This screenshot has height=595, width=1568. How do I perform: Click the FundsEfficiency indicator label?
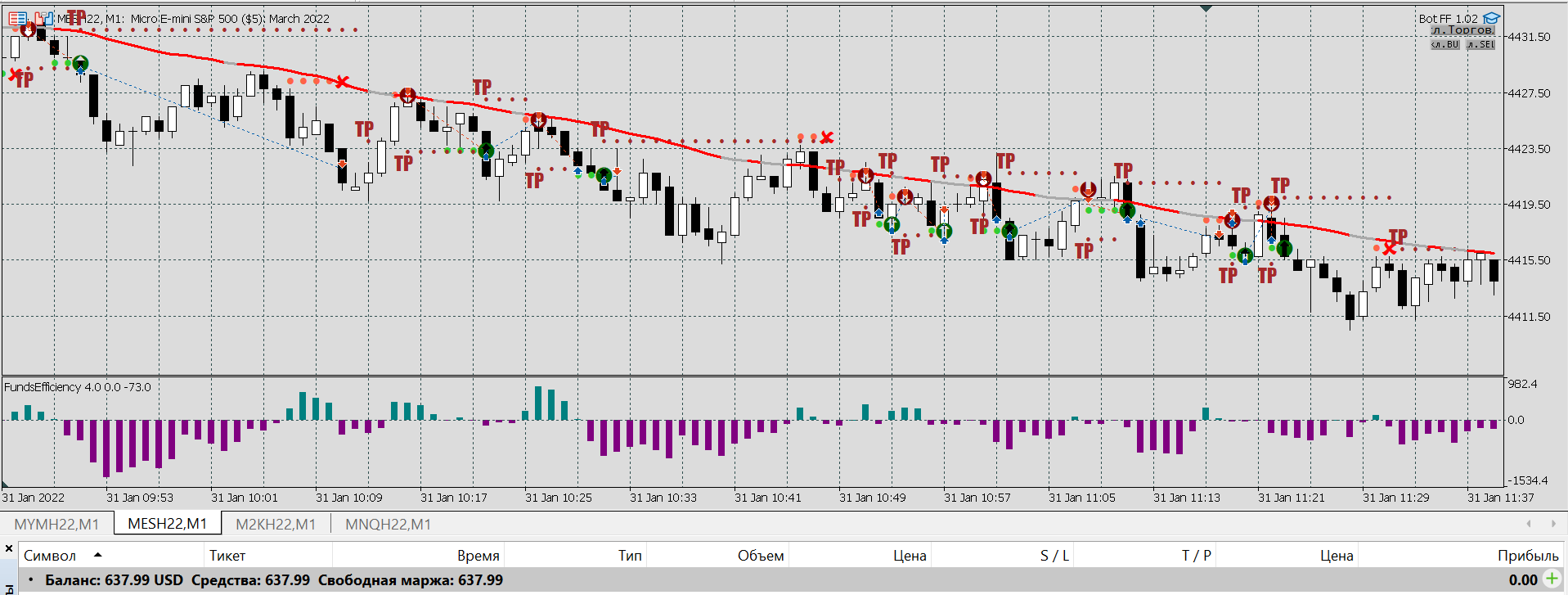(78, 387)
